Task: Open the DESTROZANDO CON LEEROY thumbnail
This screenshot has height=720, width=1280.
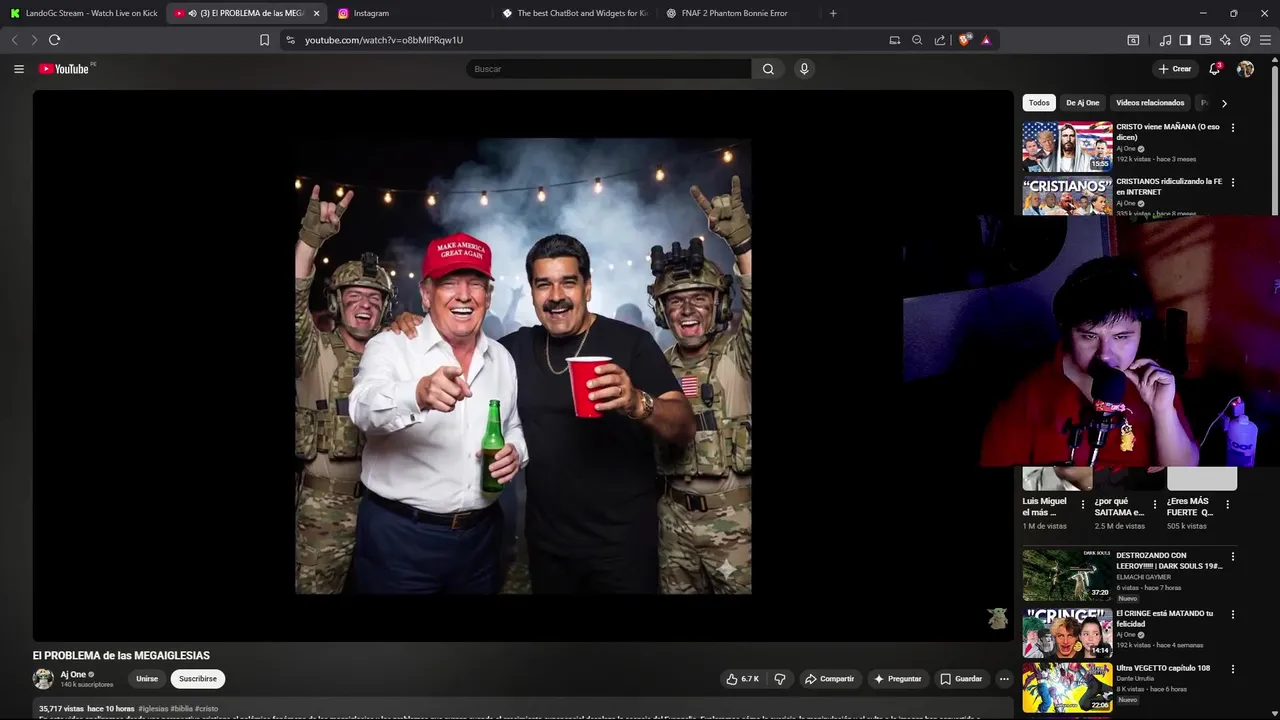Action: pos(1067,574)
